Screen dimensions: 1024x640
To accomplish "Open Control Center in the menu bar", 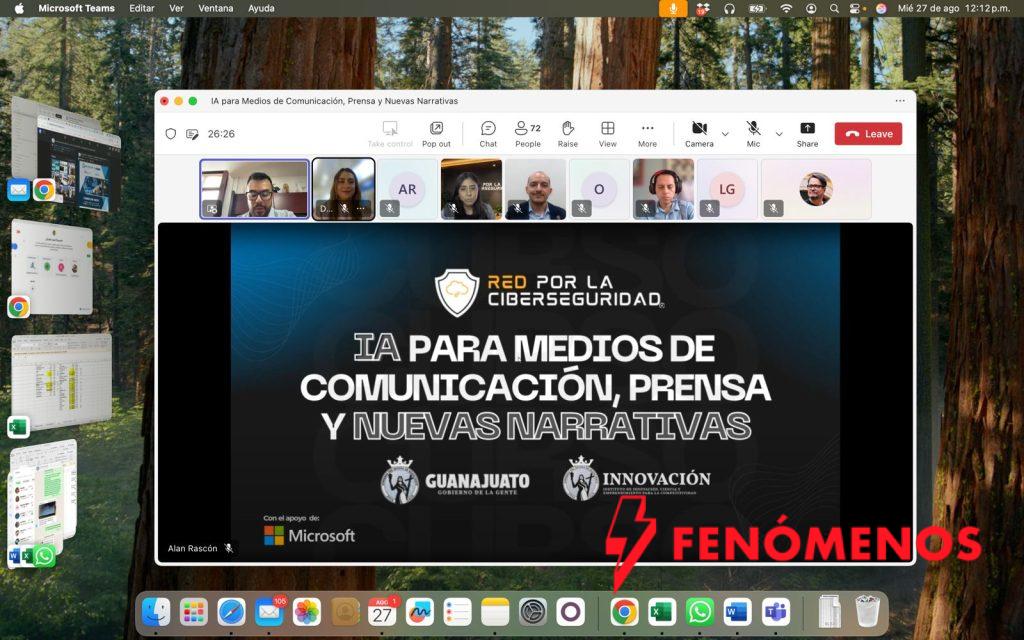I will point(857,8).
